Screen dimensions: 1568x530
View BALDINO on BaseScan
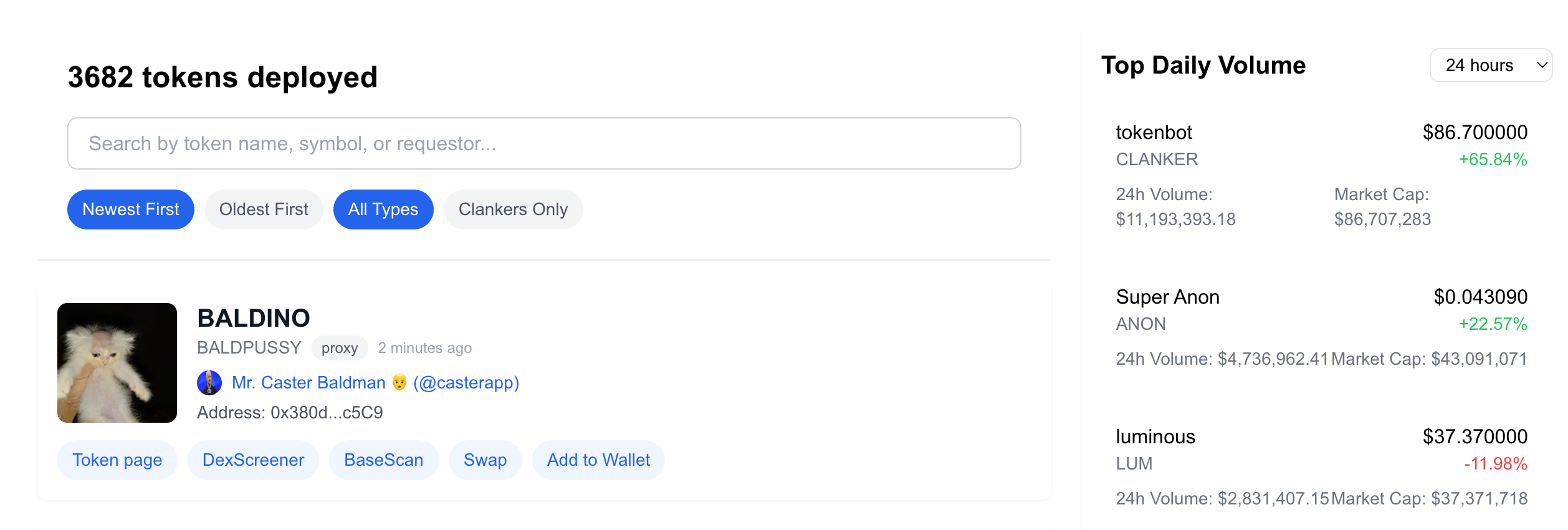(383, 460)
